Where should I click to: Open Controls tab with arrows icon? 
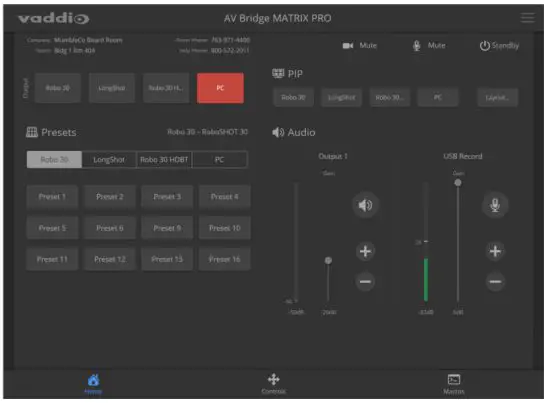[x=274, y=384]
